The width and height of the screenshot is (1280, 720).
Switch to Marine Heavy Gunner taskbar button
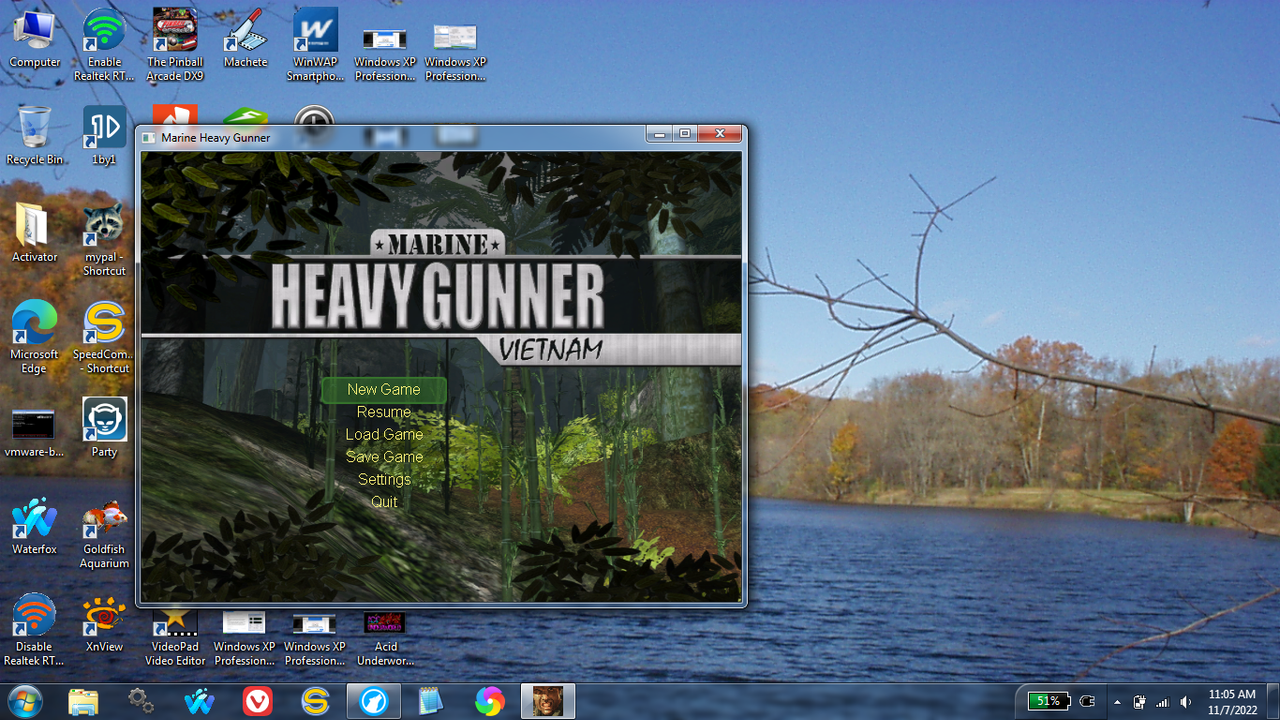pos(548,701)
